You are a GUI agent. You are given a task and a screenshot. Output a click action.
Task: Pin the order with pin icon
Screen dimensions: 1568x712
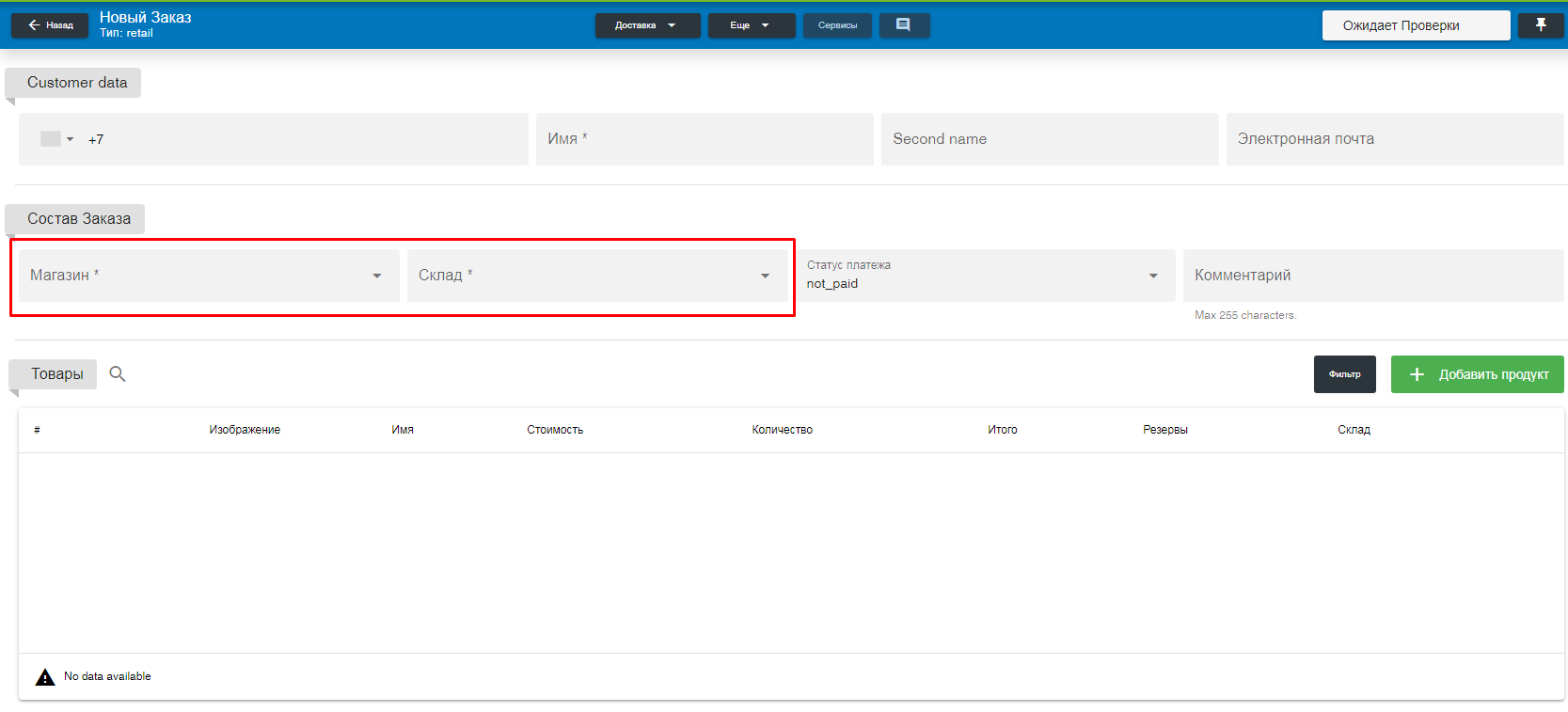click(x=1541, y=25)
